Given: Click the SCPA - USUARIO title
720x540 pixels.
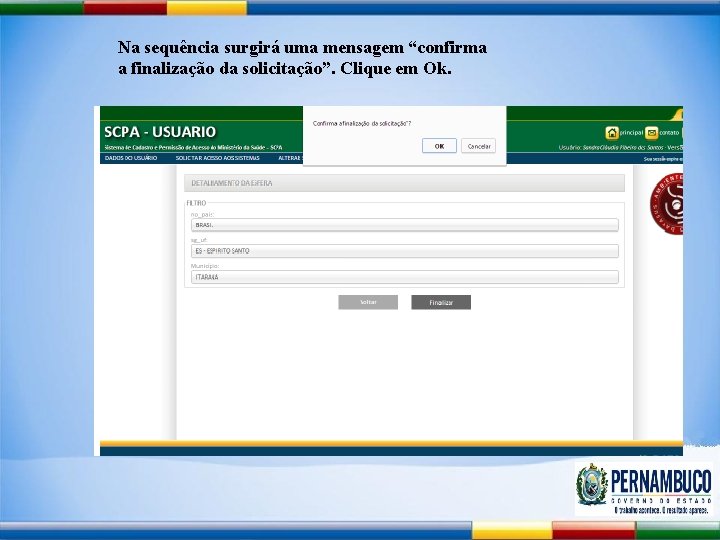Looking at the screenshot, I should (x=160, y=132).
